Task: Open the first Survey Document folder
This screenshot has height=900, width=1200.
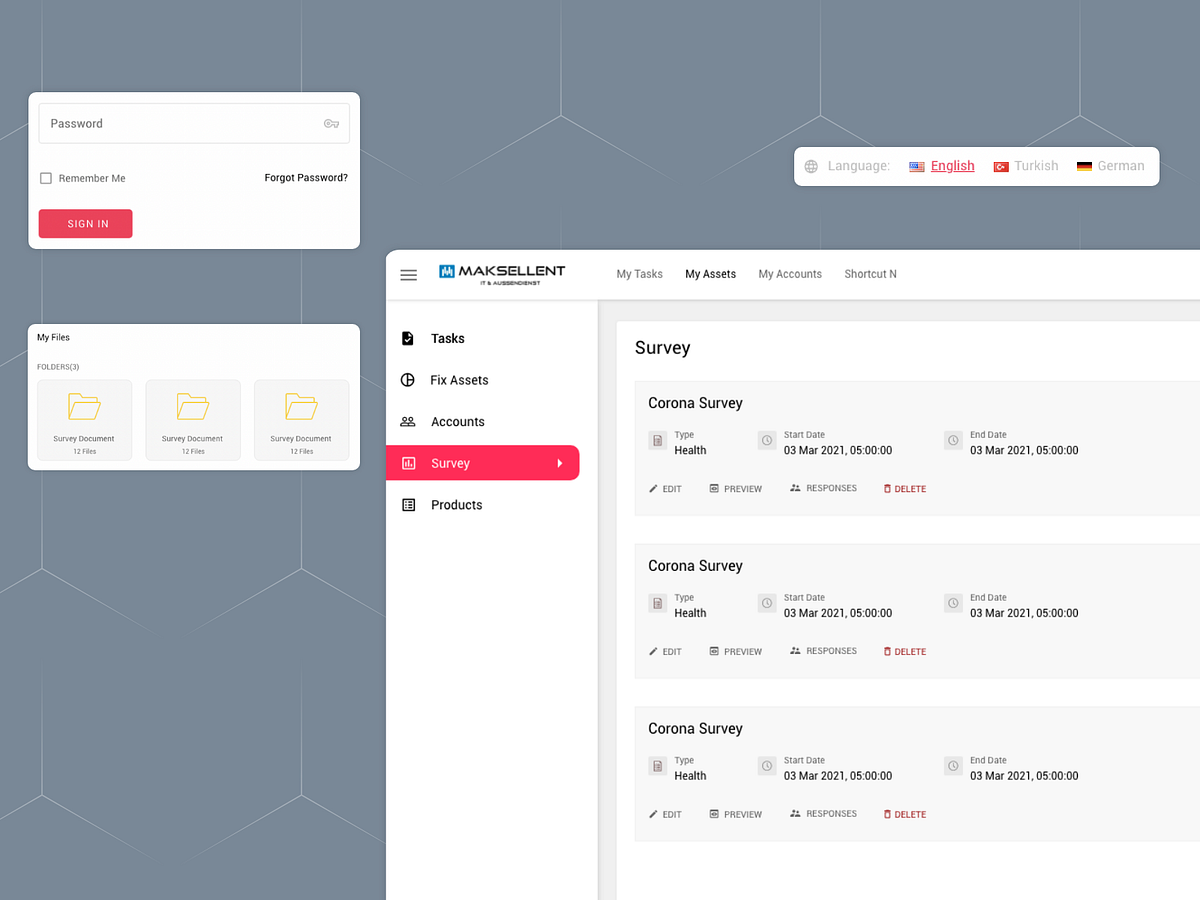Action: 84,419
